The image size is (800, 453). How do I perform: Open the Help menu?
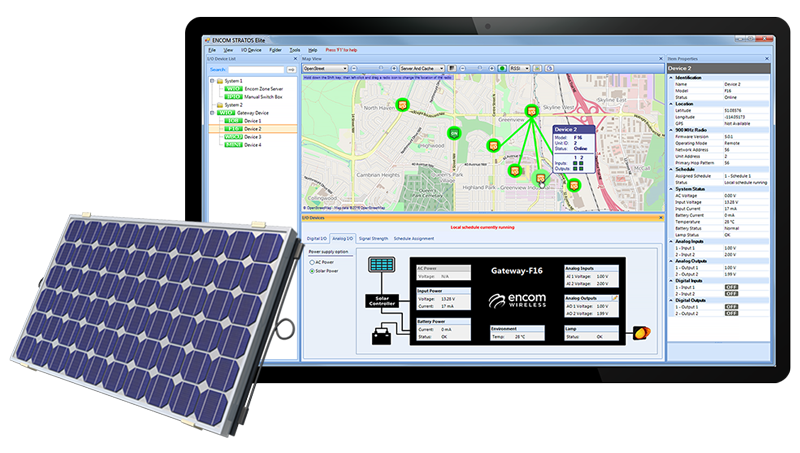(x=313, y=50)
